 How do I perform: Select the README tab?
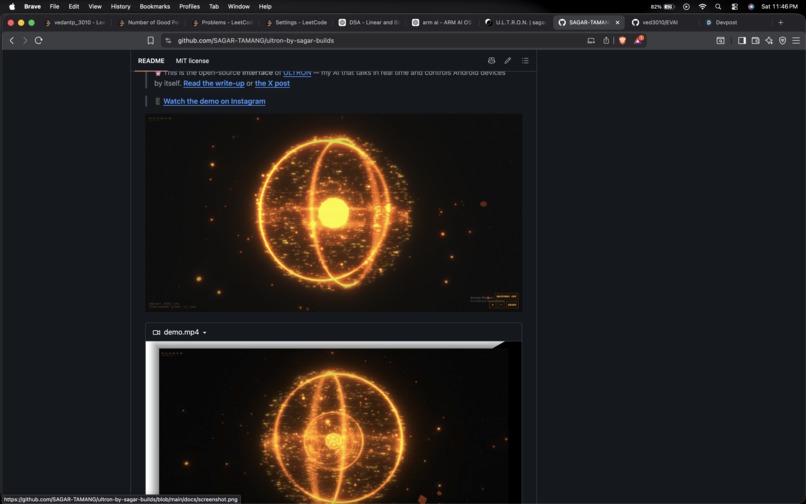[151, 61]
